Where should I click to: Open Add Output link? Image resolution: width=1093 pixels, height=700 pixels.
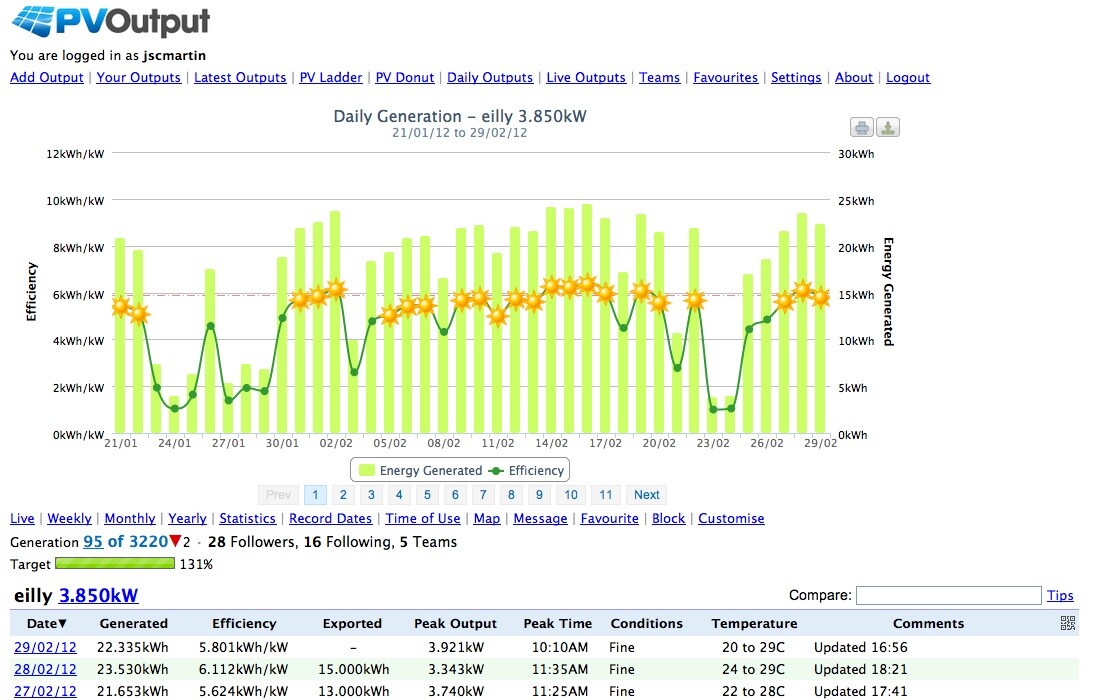[x=47, y=77]
